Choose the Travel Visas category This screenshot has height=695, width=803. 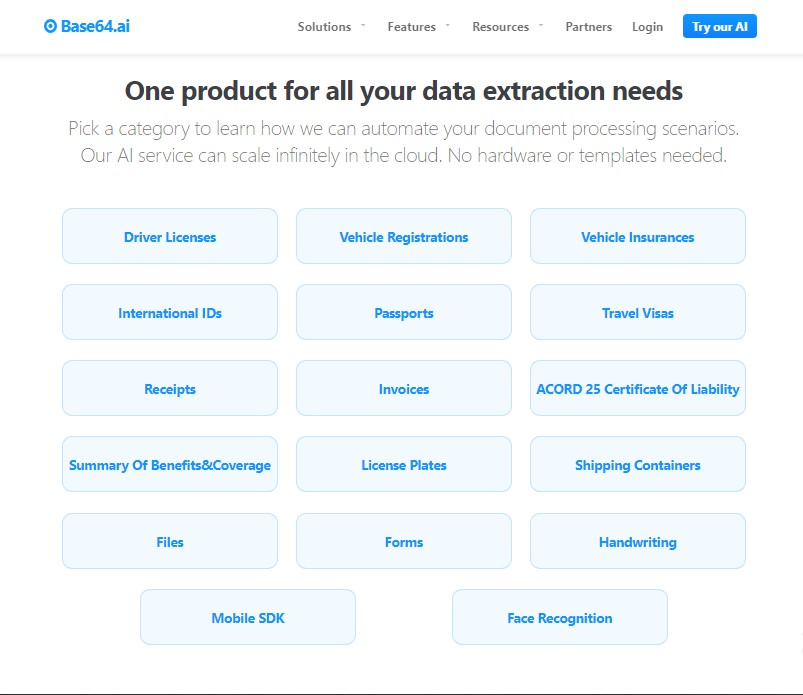click(638, 312)
